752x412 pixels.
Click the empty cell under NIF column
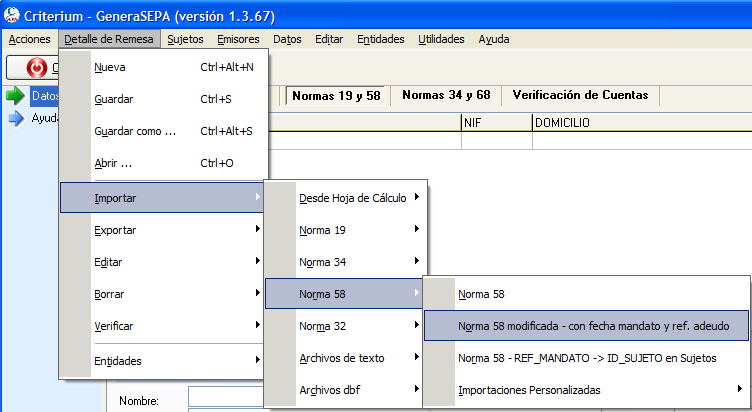pyautogui.click(x=496, y=141)
